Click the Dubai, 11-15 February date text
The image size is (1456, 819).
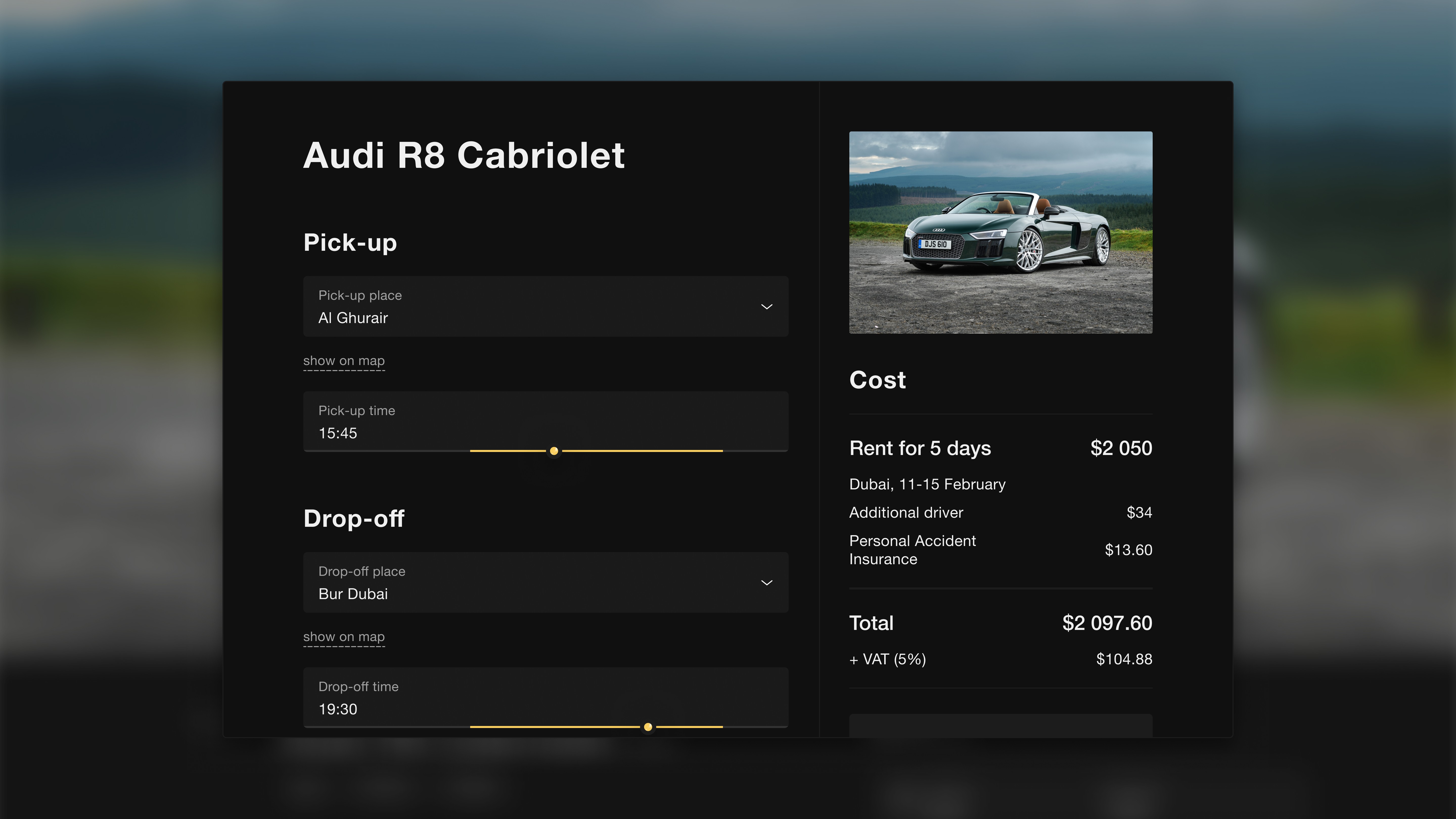coord(927,484)
